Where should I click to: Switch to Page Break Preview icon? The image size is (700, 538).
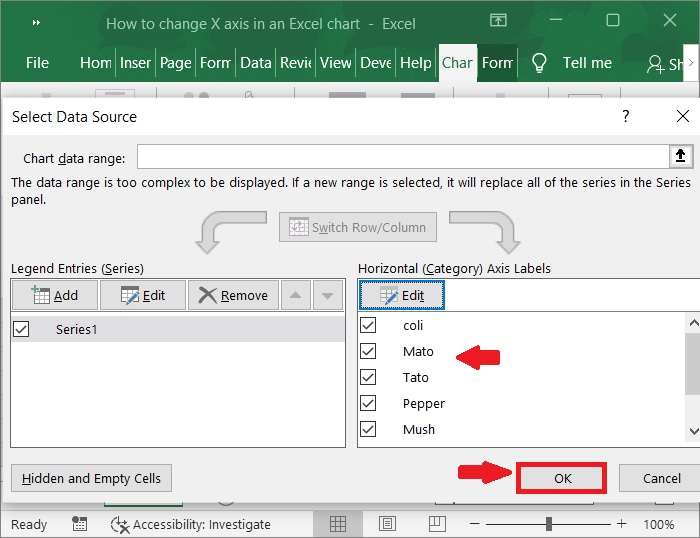coord(437,524)
